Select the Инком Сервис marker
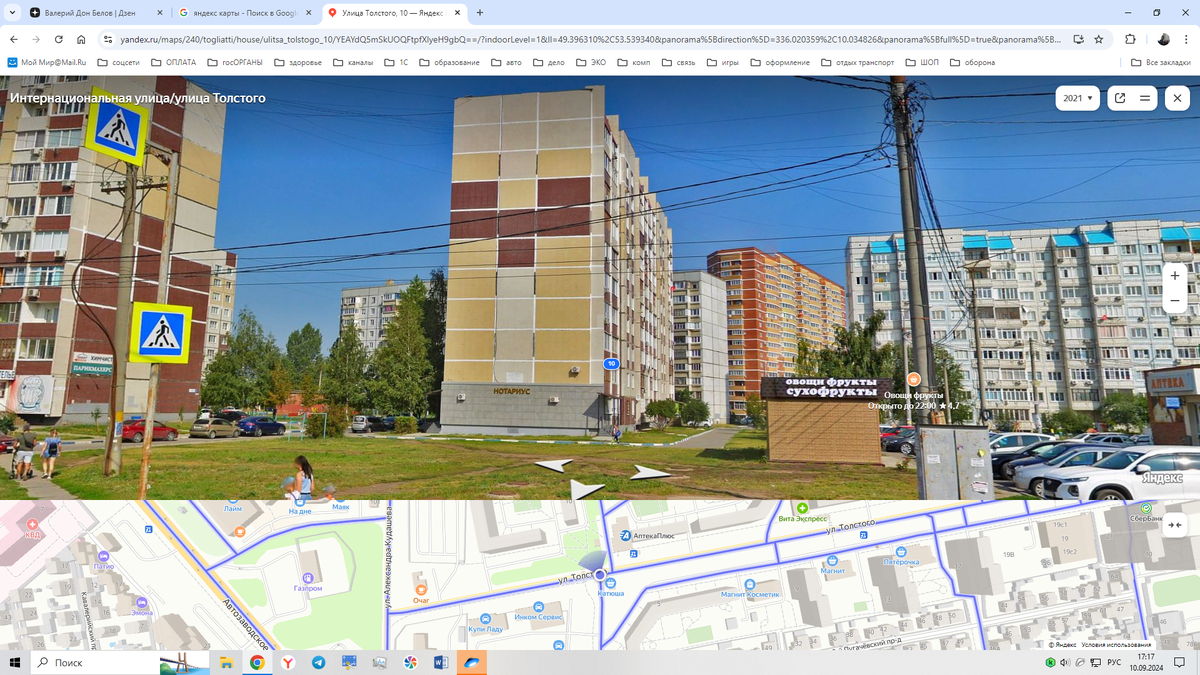Image resolution: width=1200 pixels, height=675 pixels. pyautogui.click(x=539, y=606)
